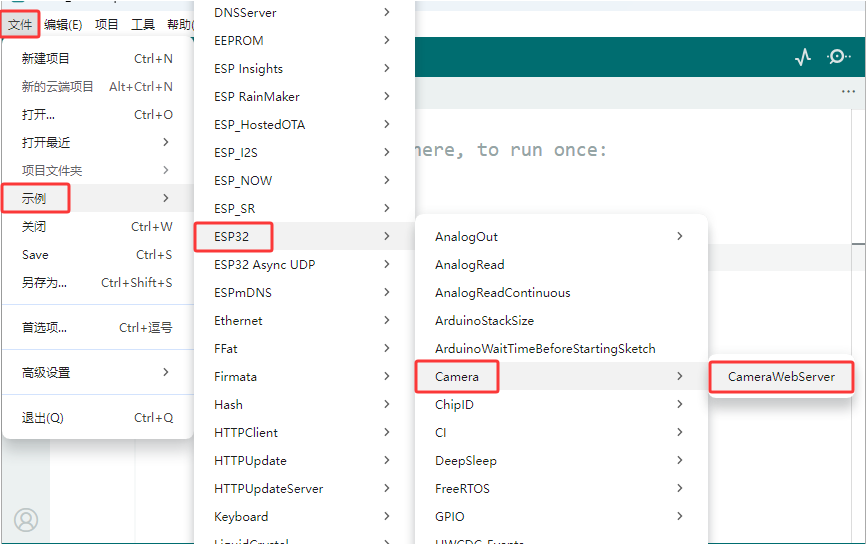Expand CI submenu

(561, 432)
